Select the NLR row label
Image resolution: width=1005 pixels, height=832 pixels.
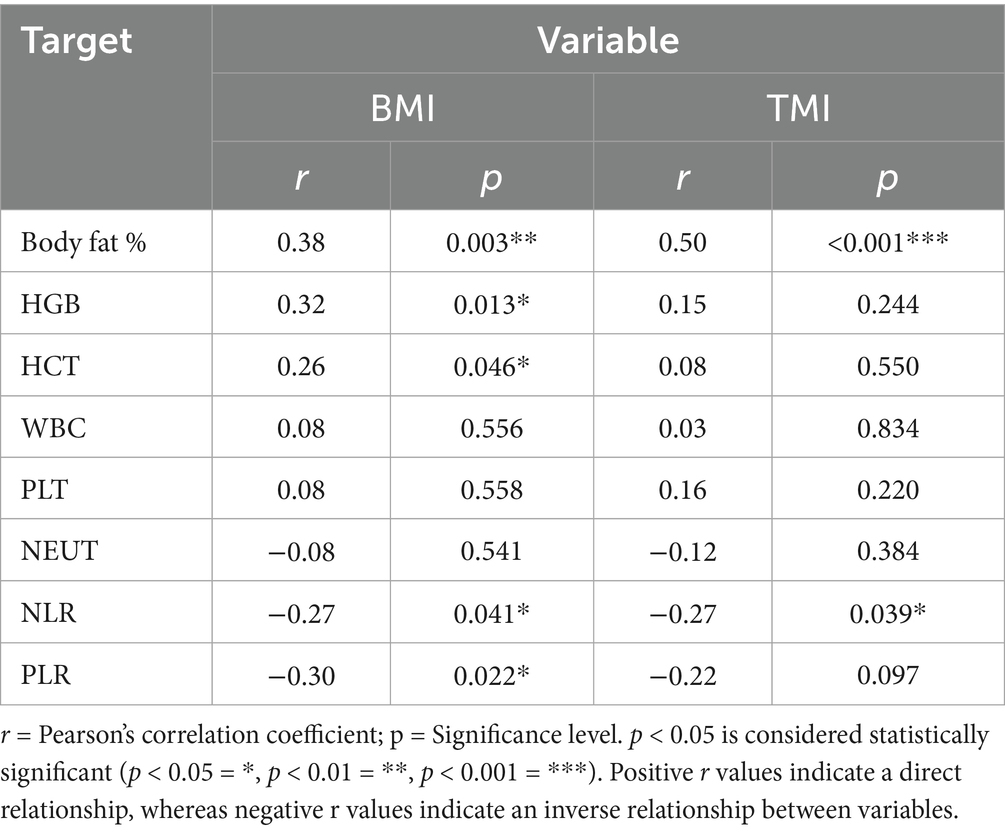[41, 614]
